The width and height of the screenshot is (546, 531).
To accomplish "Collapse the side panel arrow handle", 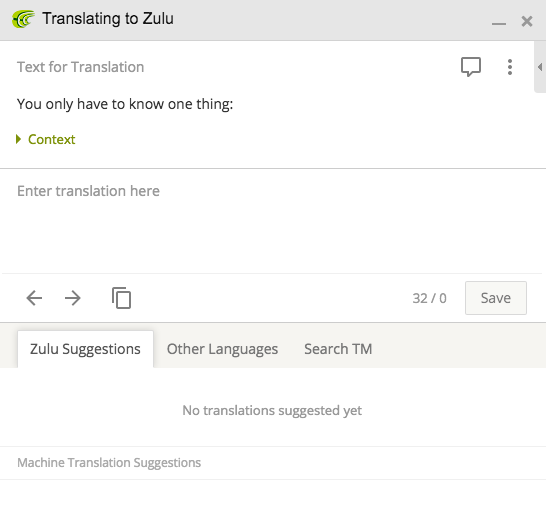I will point(540,67).
